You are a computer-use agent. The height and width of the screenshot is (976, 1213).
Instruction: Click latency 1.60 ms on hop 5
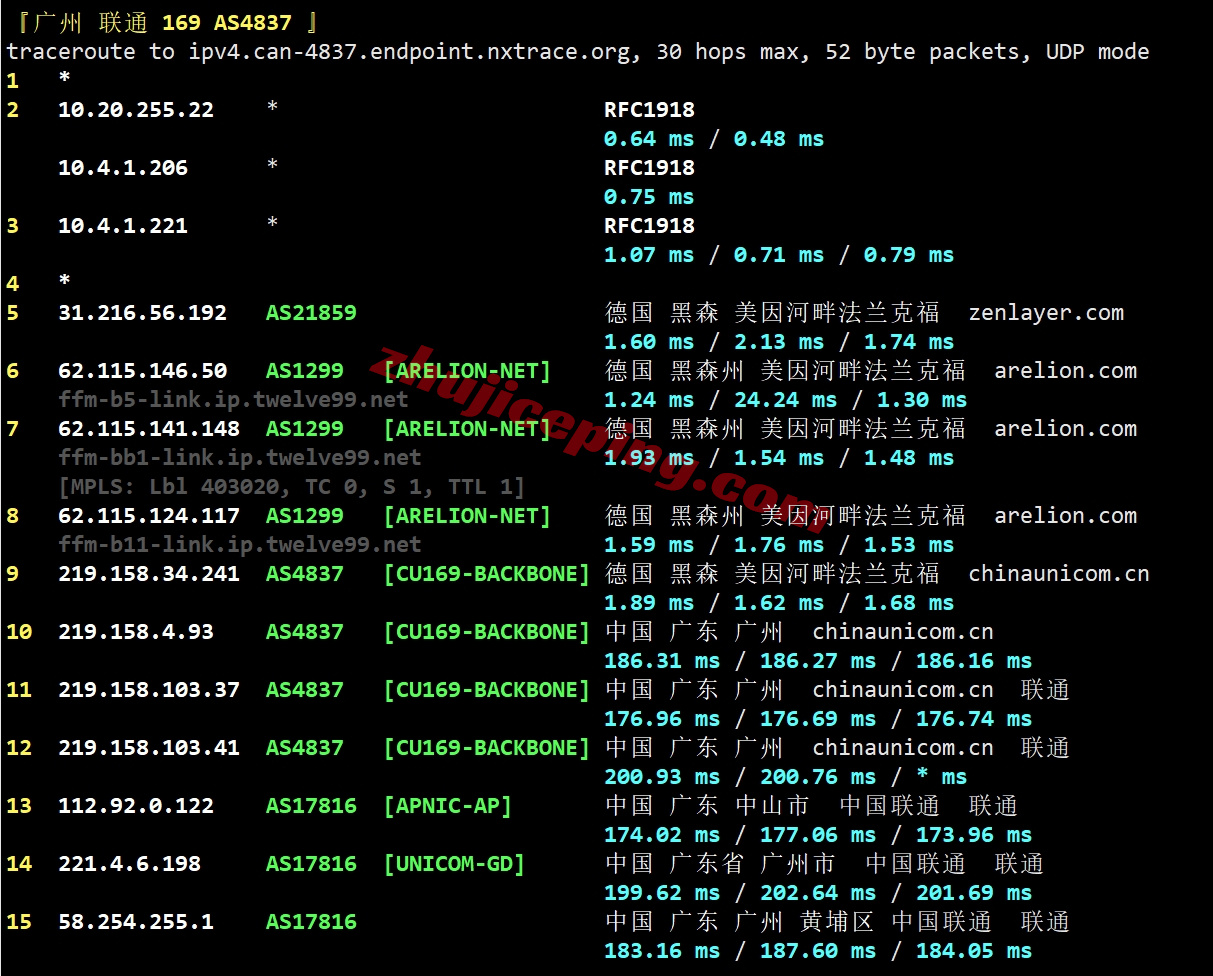point(649,342)
